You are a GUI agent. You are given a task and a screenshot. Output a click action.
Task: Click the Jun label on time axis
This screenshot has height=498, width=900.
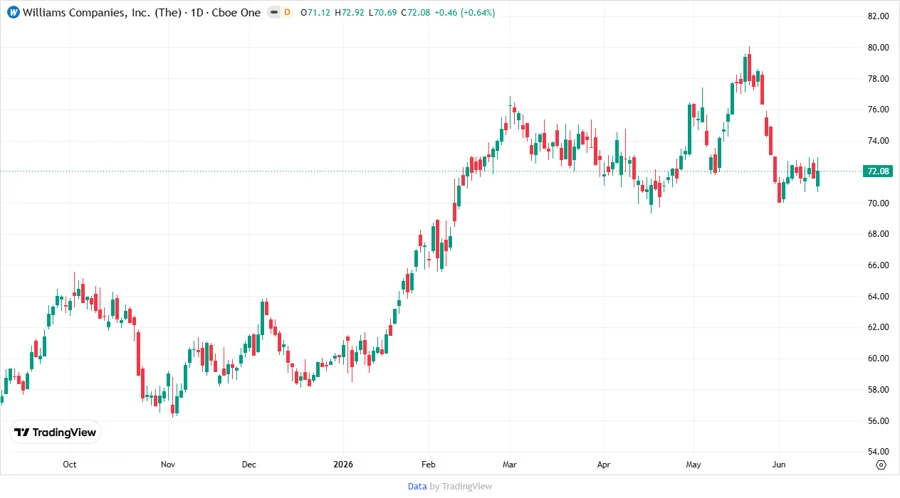point(778,464)
